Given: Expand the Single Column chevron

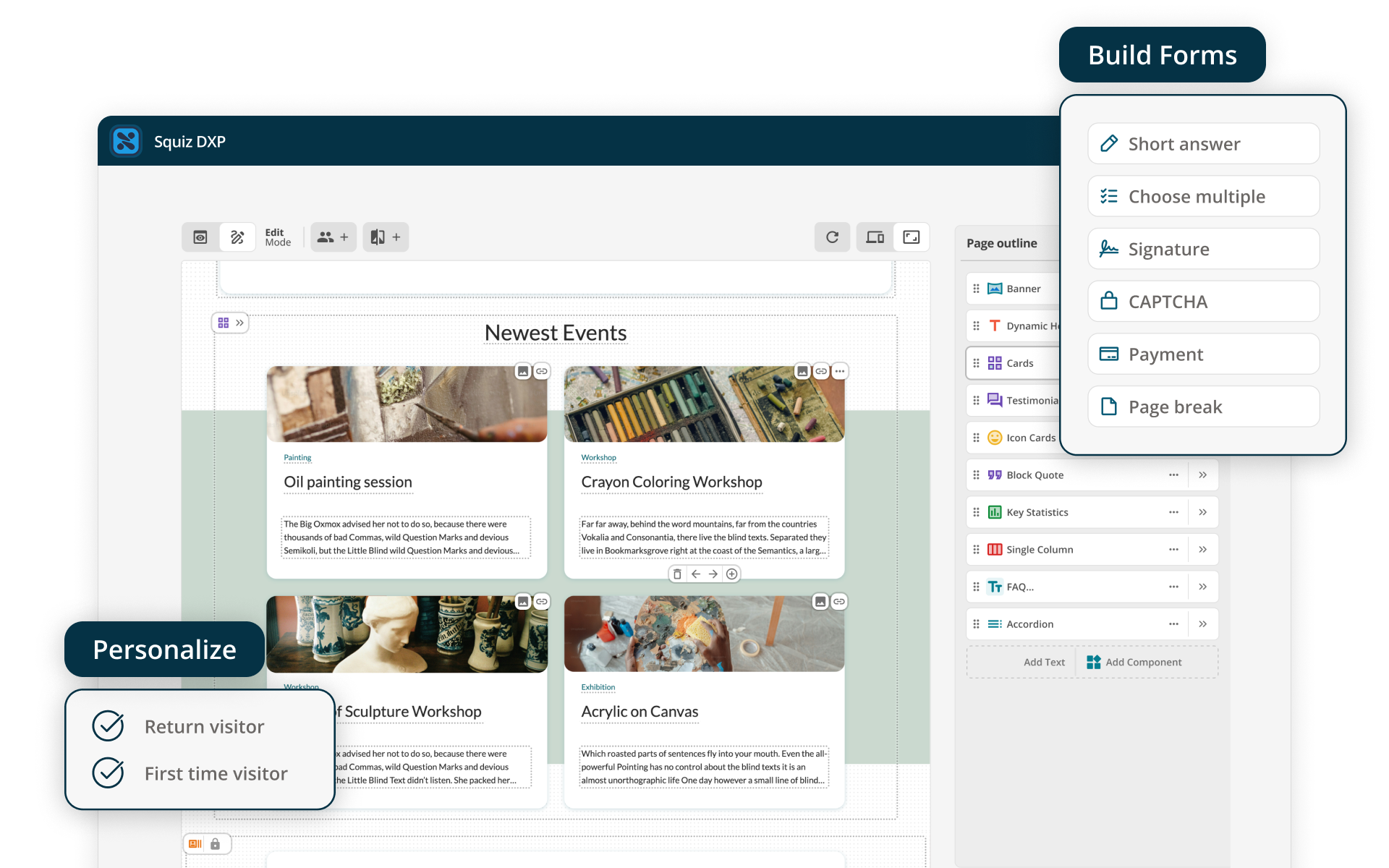Looking at the screenshot, I should 1202,550.
